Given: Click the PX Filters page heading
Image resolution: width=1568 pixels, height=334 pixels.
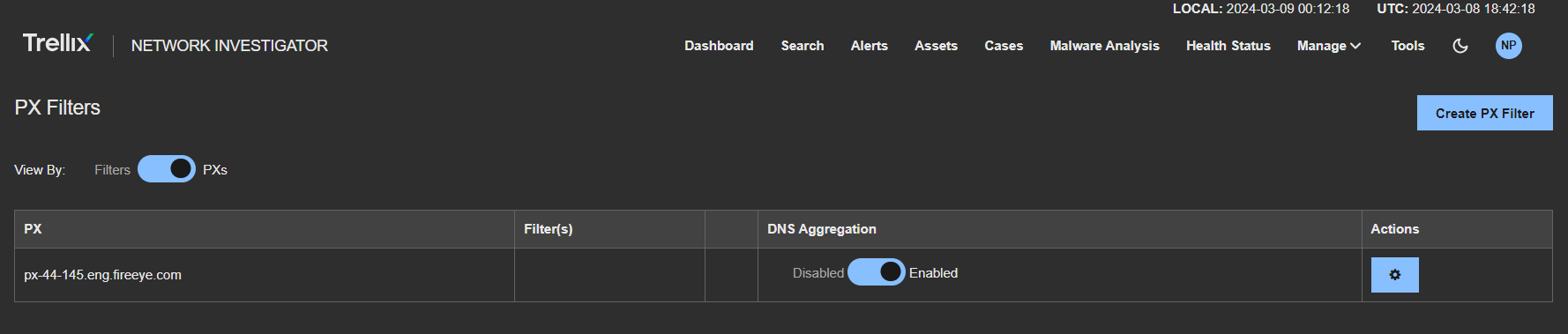Looking at the screenshot, I should 57,108.
